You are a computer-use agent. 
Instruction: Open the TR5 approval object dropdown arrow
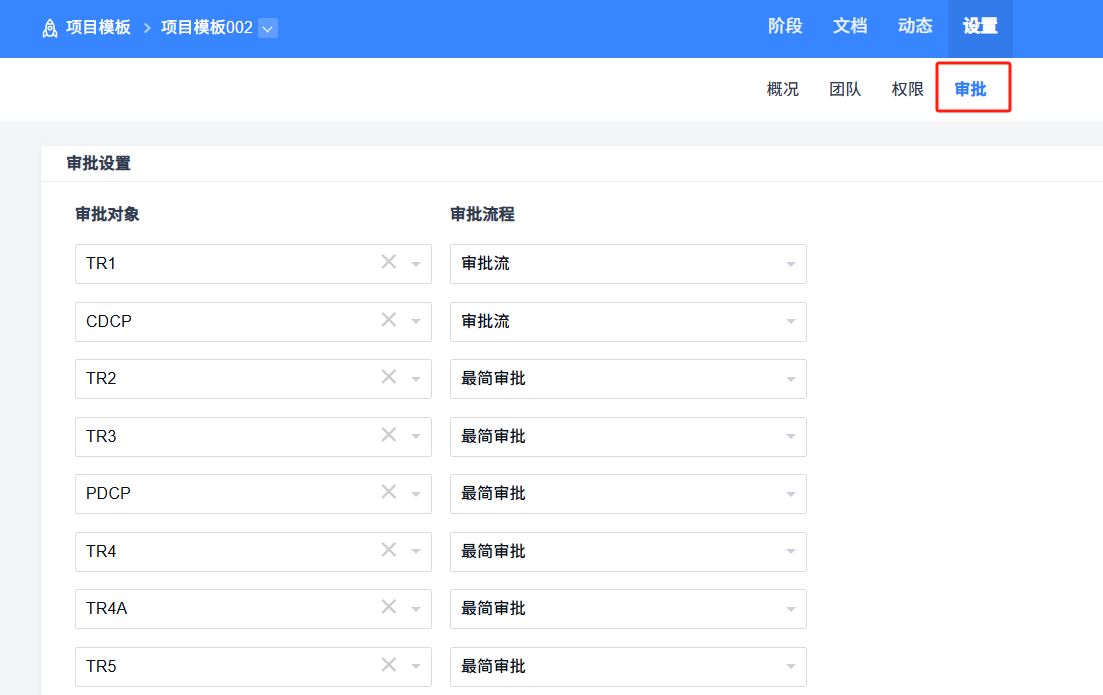(x=416, y=667)
